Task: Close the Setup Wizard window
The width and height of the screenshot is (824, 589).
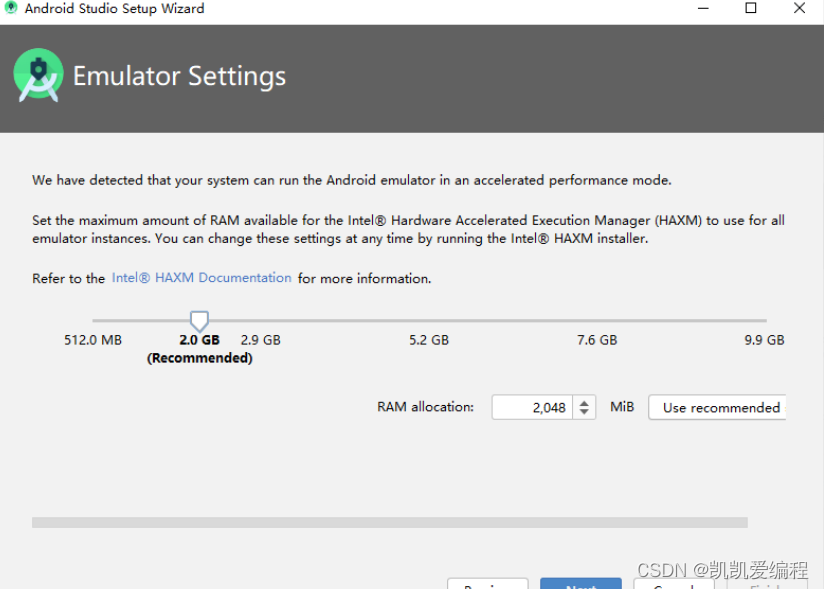Action: pos(799,8)
